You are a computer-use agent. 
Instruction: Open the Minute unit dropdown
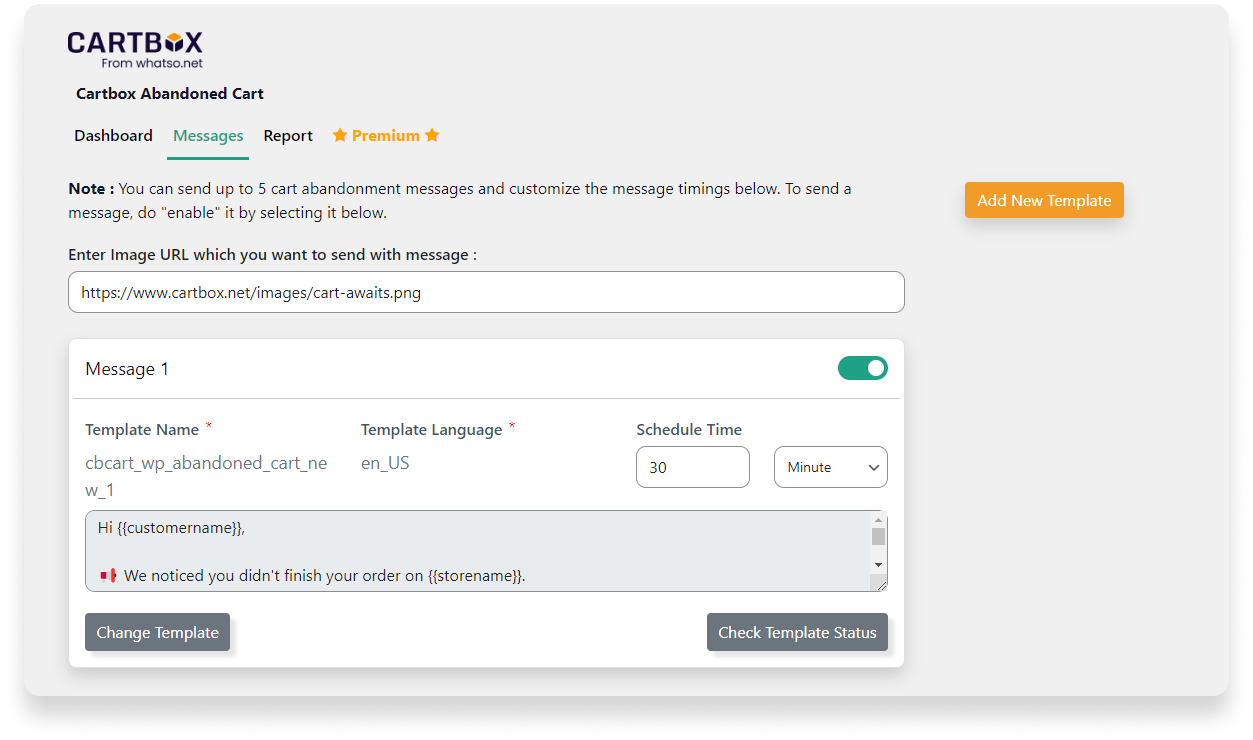(x=831, y=467)
